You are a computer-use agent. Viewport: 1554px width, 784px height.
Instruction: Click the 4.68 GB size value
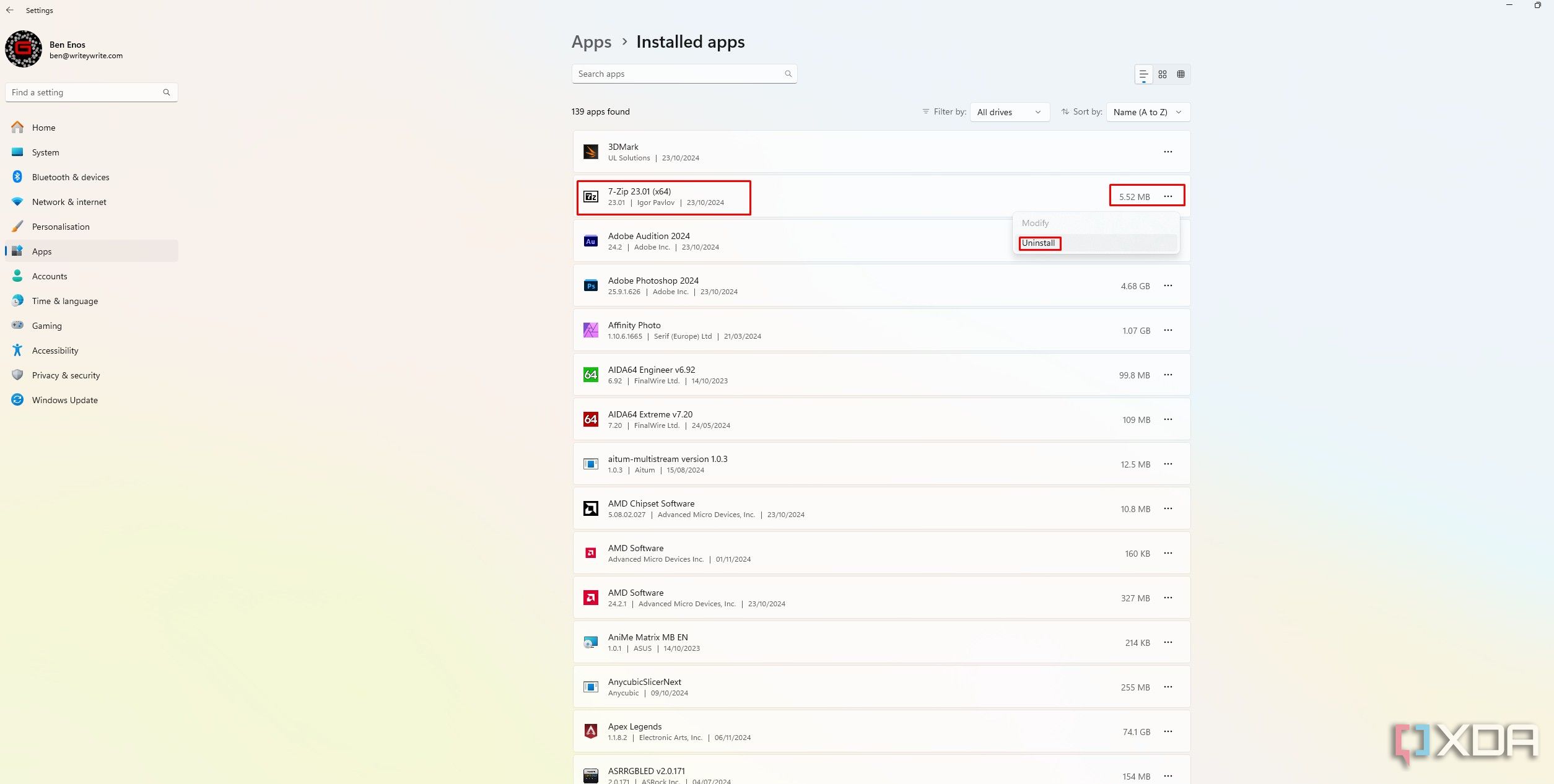(1135, 286)
